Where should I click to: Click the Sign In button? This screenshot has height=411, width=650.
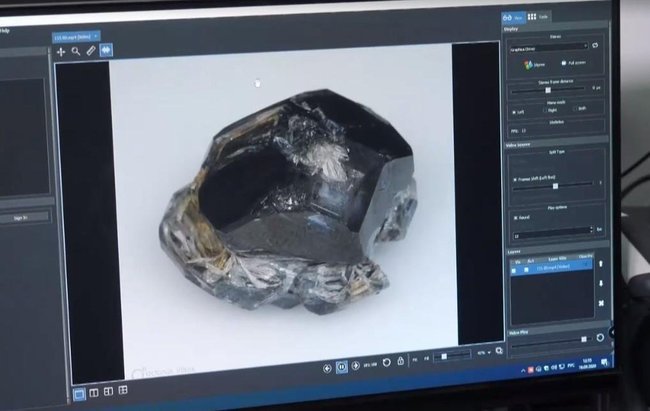(x=22, y=216)
